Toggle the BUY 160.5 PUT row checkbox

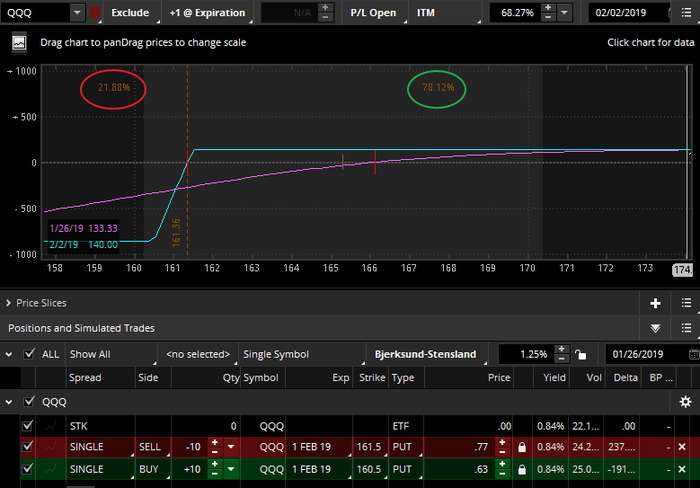(27, 469)
